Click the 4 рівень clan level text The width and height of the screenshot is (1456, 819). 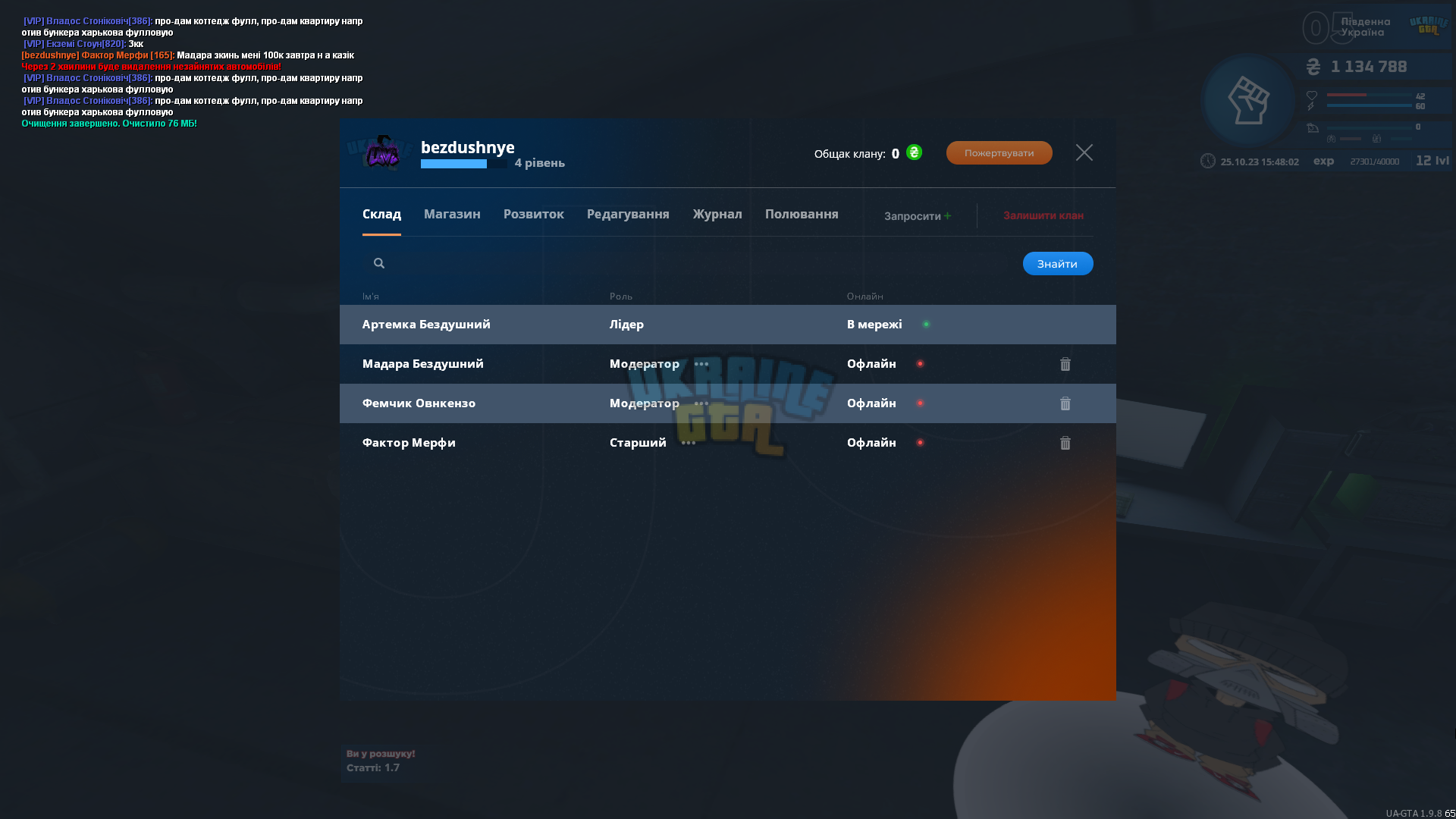point(540,163)
